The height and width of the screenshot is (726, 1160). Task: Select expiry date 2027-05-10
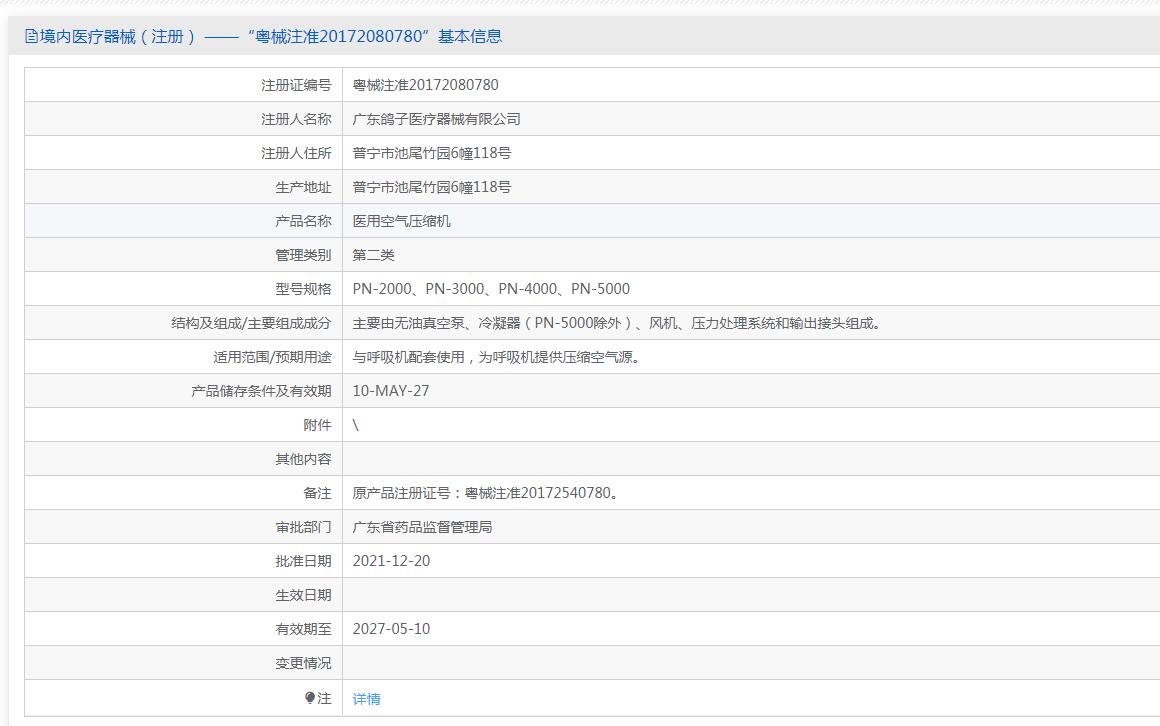(x=391, y=629)
